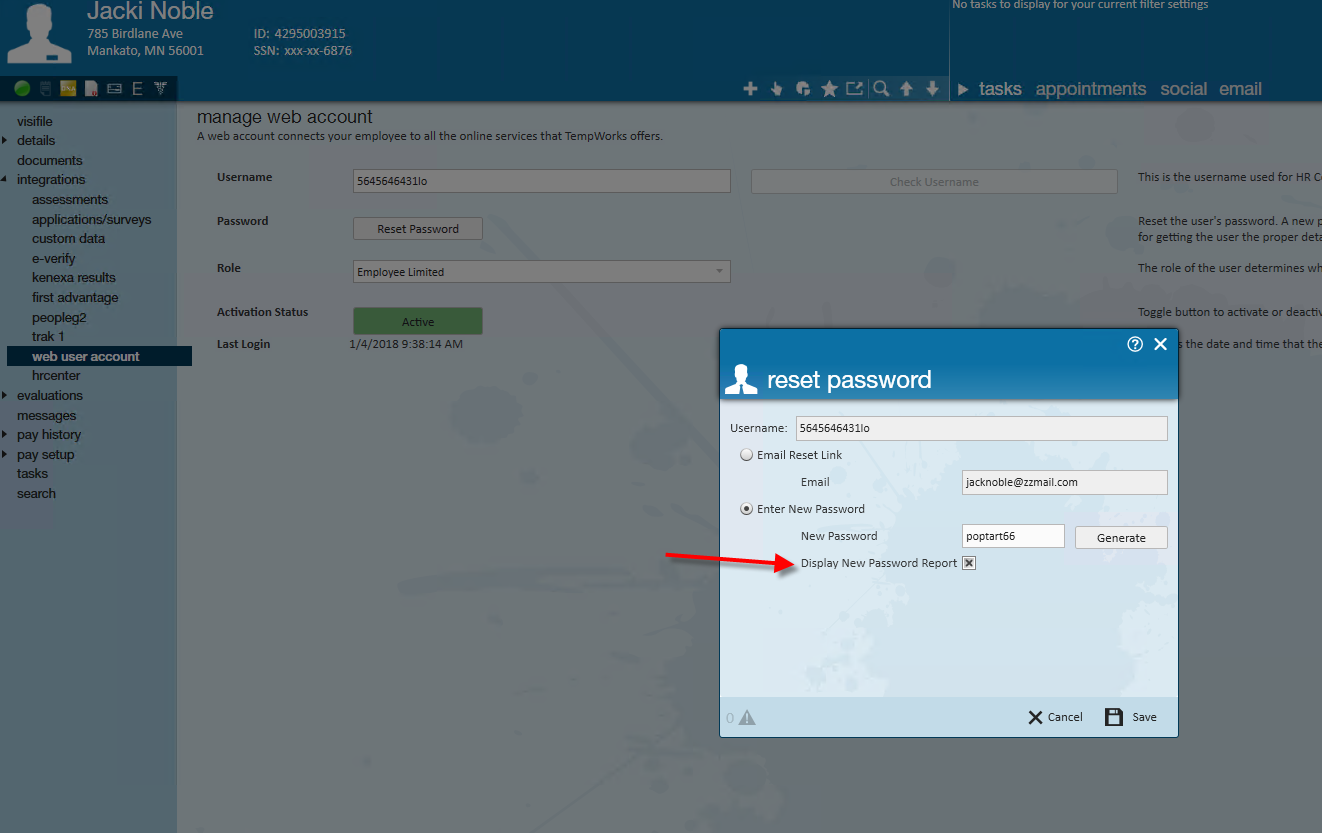
Task: Open assessments under integrations
Action: [x=70, y=199]
